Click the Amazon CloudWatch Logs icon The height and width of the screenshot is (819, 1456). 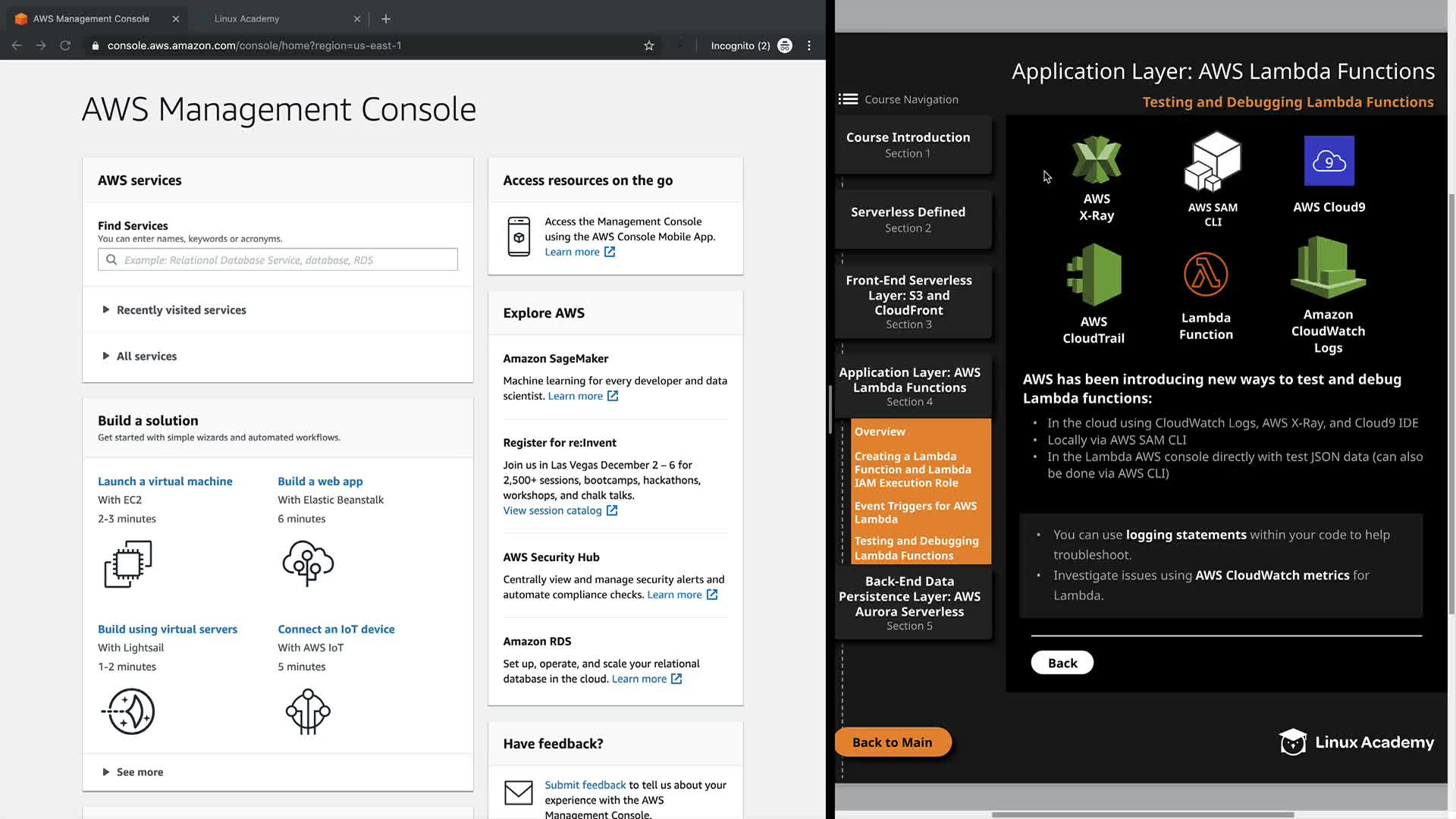[1328, 267]
